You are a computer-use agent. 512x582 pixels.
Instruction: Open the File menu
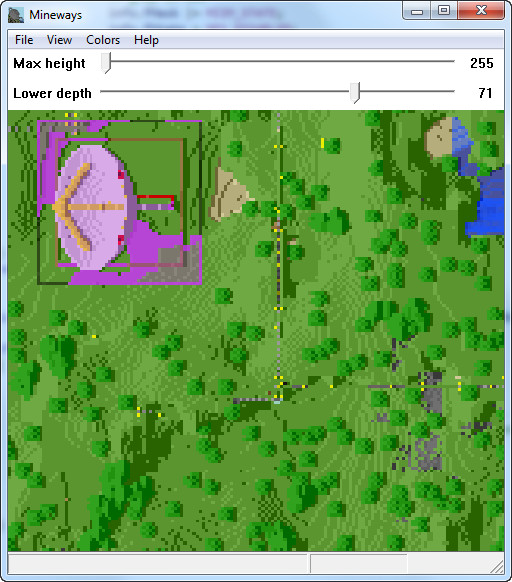click(24, 40)
